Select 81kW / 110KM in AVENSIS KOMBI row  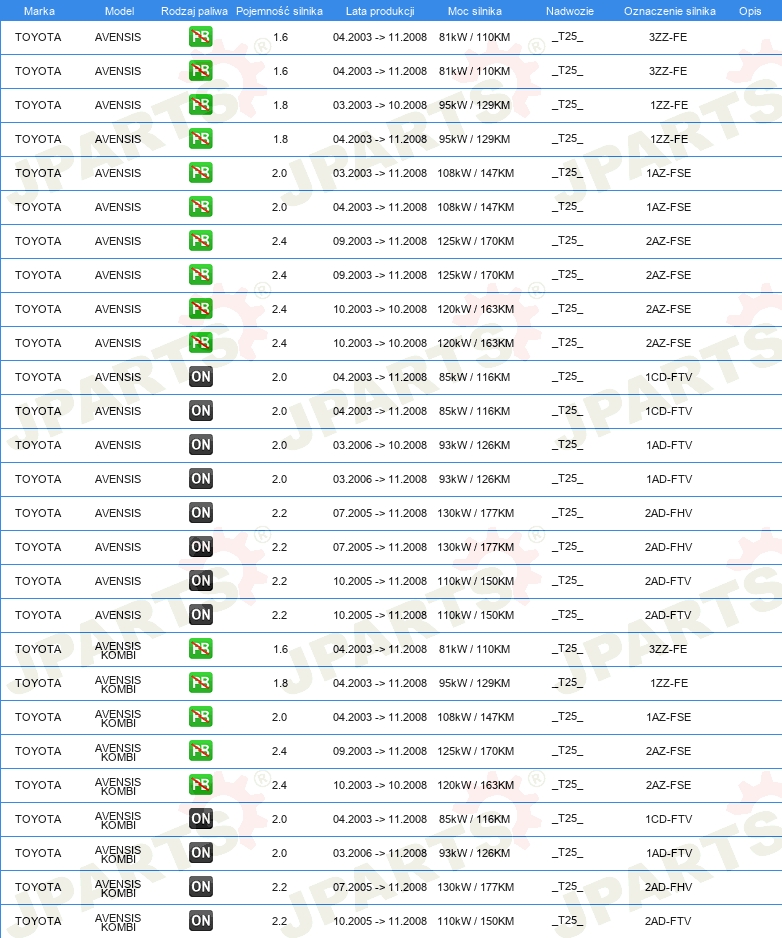pos(474,649)
